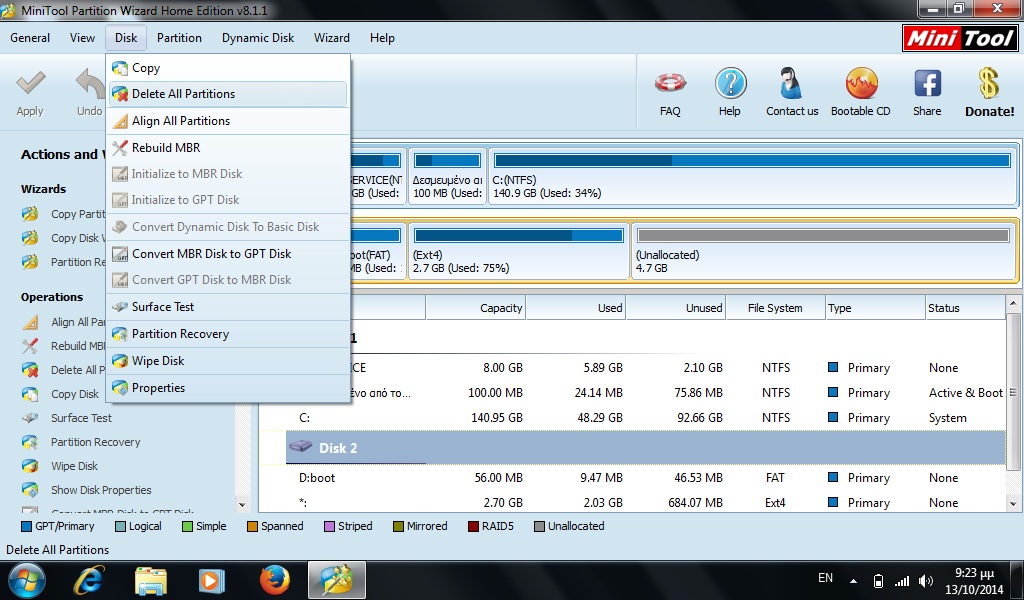This screenshot has height=600, width=1024.
Task: Click the Facebook Share icon
Action: coord(927,83)
